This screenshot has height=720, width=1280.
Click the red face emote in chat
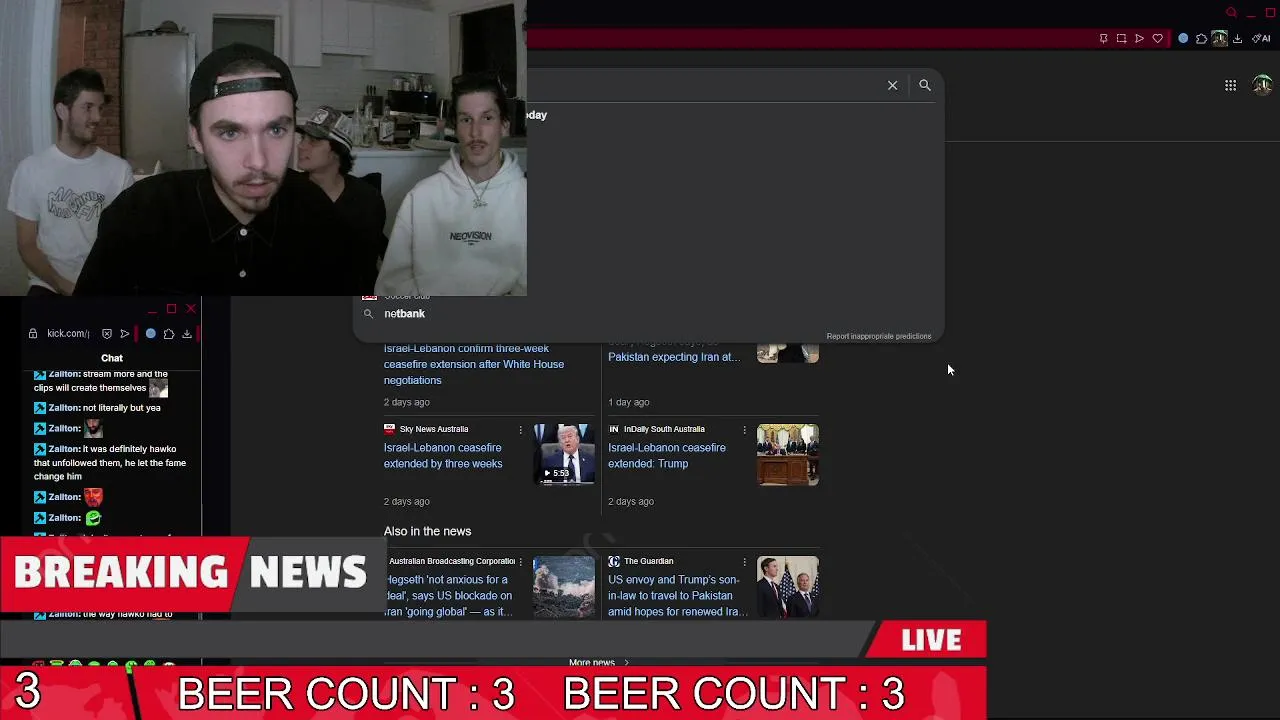coord(93,497)
